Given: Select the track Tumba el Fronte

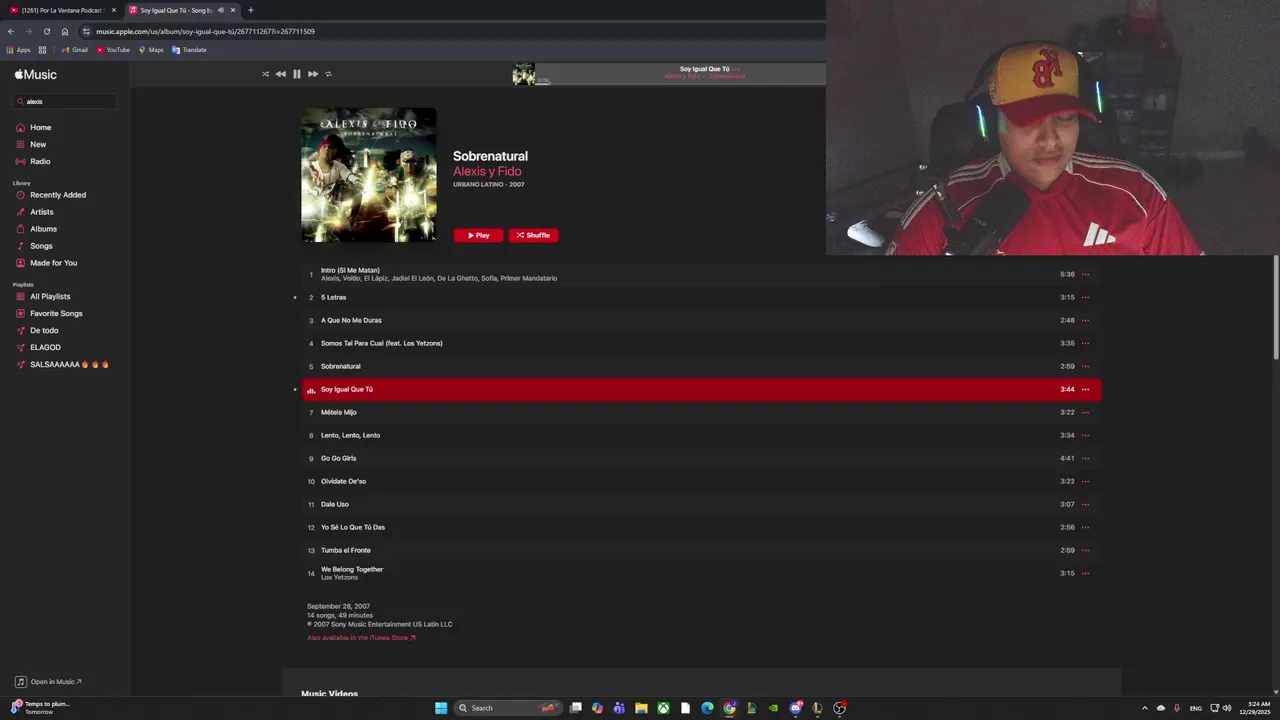Looking at the screenshot, I should 701,550.
